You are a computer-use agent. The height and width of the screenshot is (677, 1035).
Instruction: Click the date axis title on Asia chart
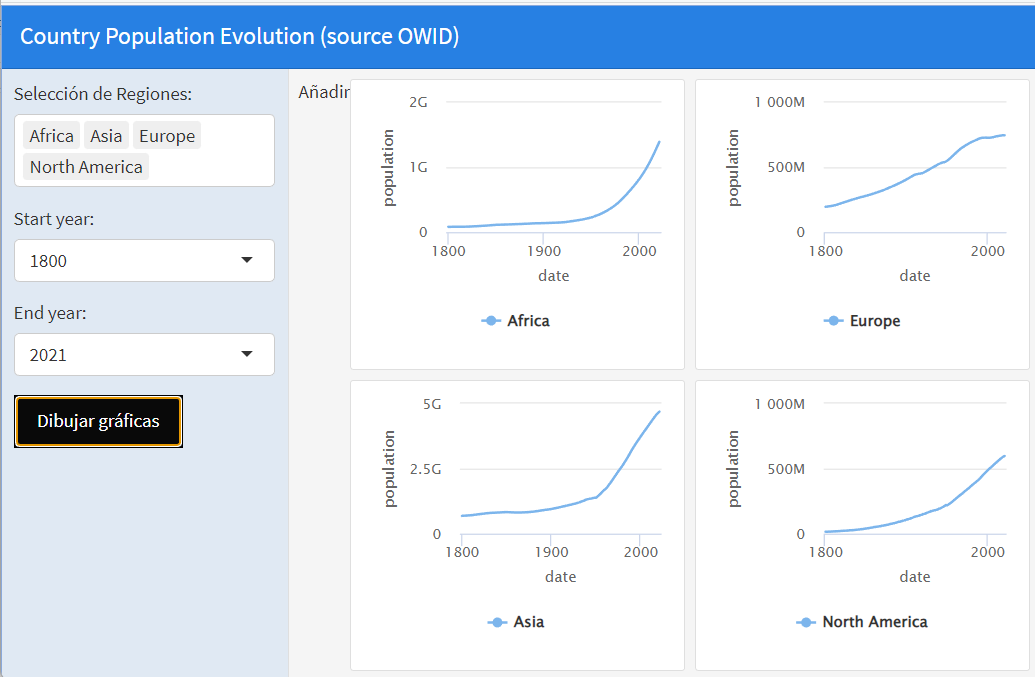(560, 577)
